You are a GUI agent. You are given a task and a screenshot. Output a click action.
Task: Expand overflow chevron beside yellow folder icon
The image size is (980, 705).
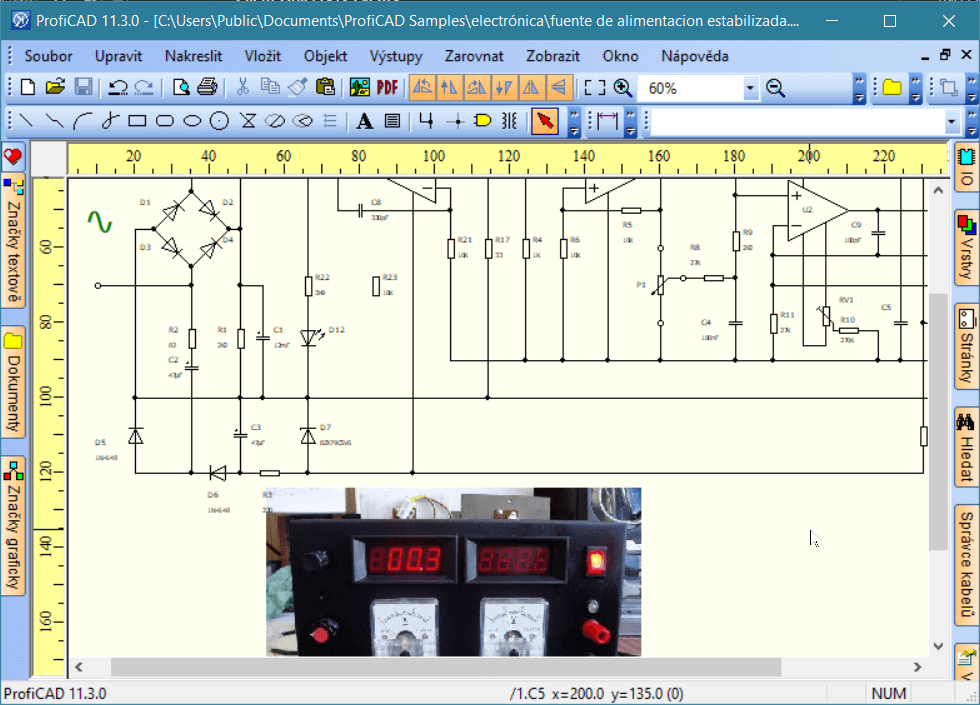pos(915,88)
